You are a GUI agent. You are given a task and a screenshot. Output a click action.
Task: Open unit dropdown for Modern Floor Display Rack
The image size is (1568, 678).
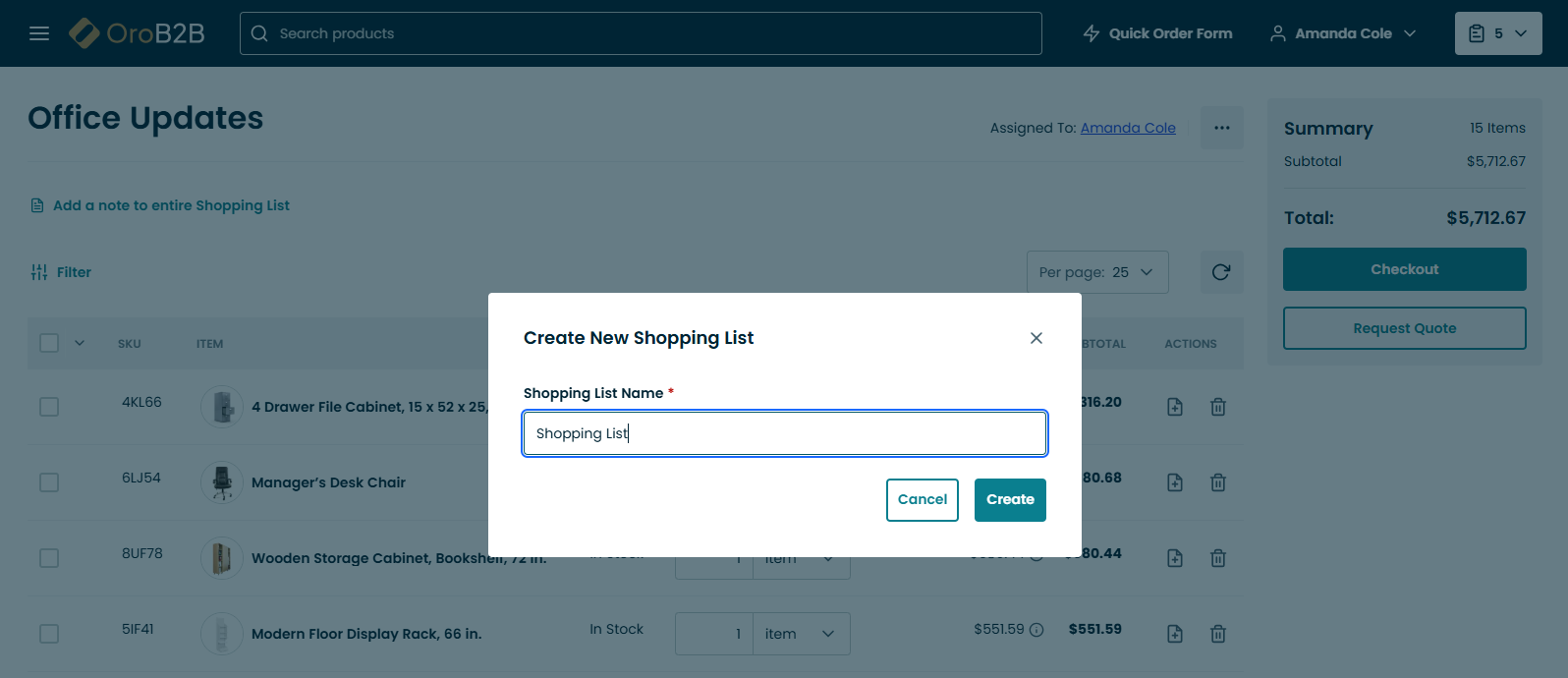pos(801,634)
